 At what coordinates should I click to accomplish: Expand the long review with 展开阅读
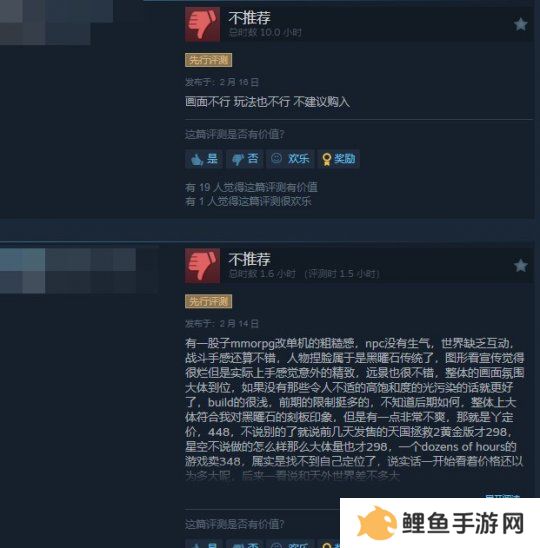coord(502,495)
